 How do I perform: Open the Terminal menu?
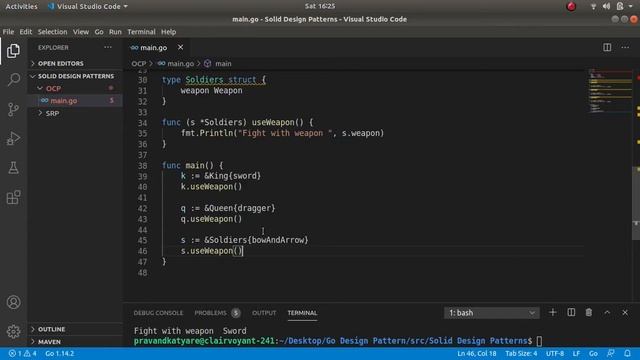coord(141,32)
